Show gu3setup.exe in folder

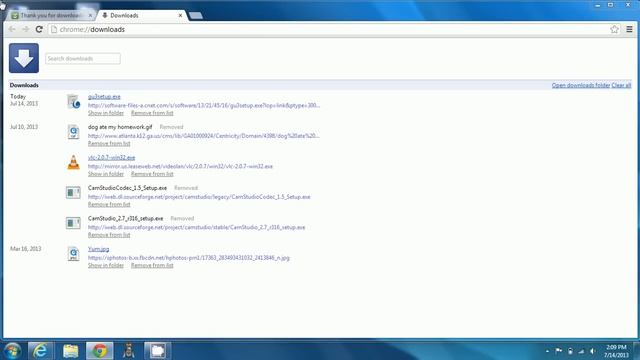coord(106,113)
